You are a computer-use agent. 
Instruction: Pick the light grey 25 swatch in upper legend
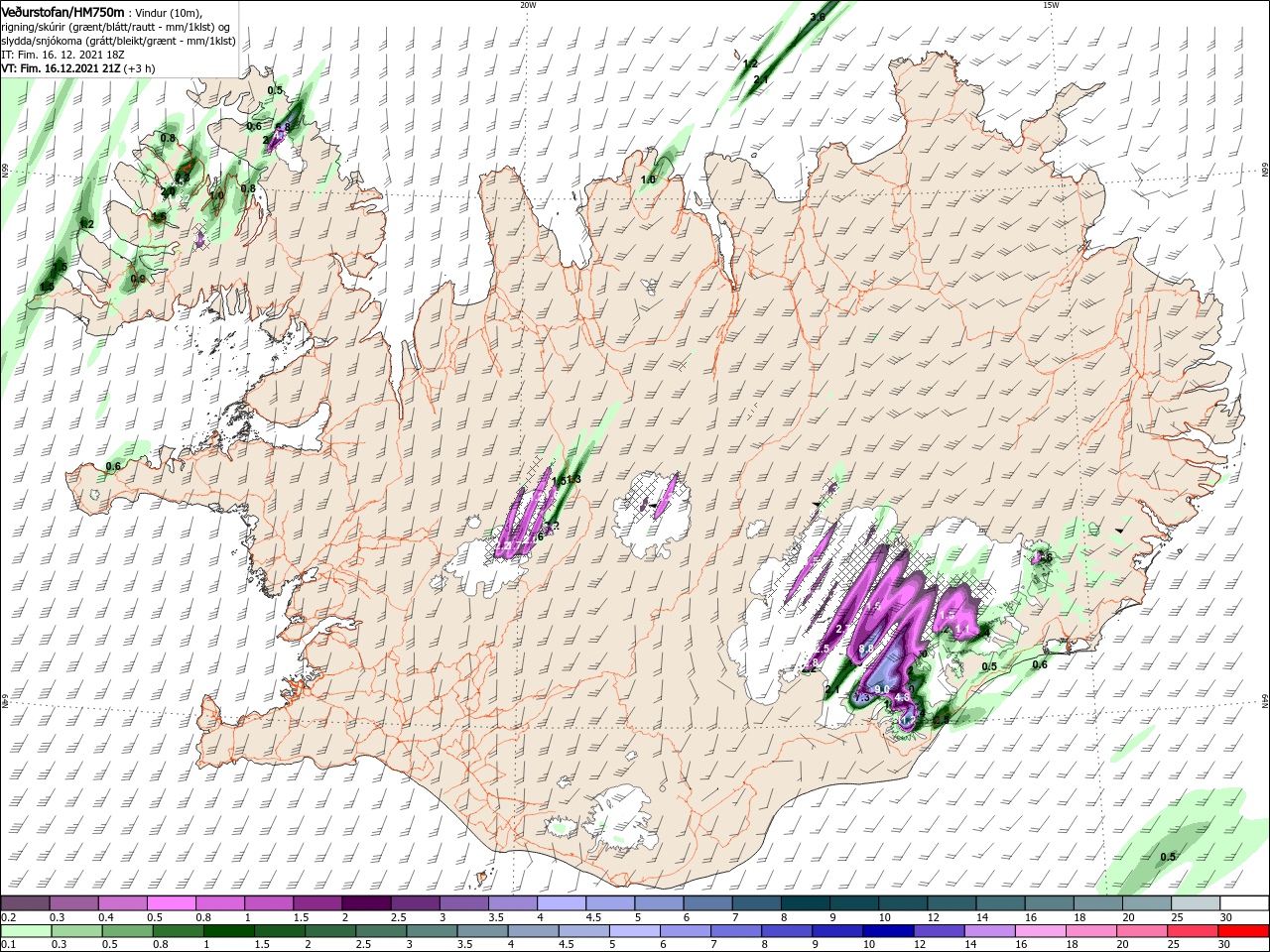coord(1196,902)
